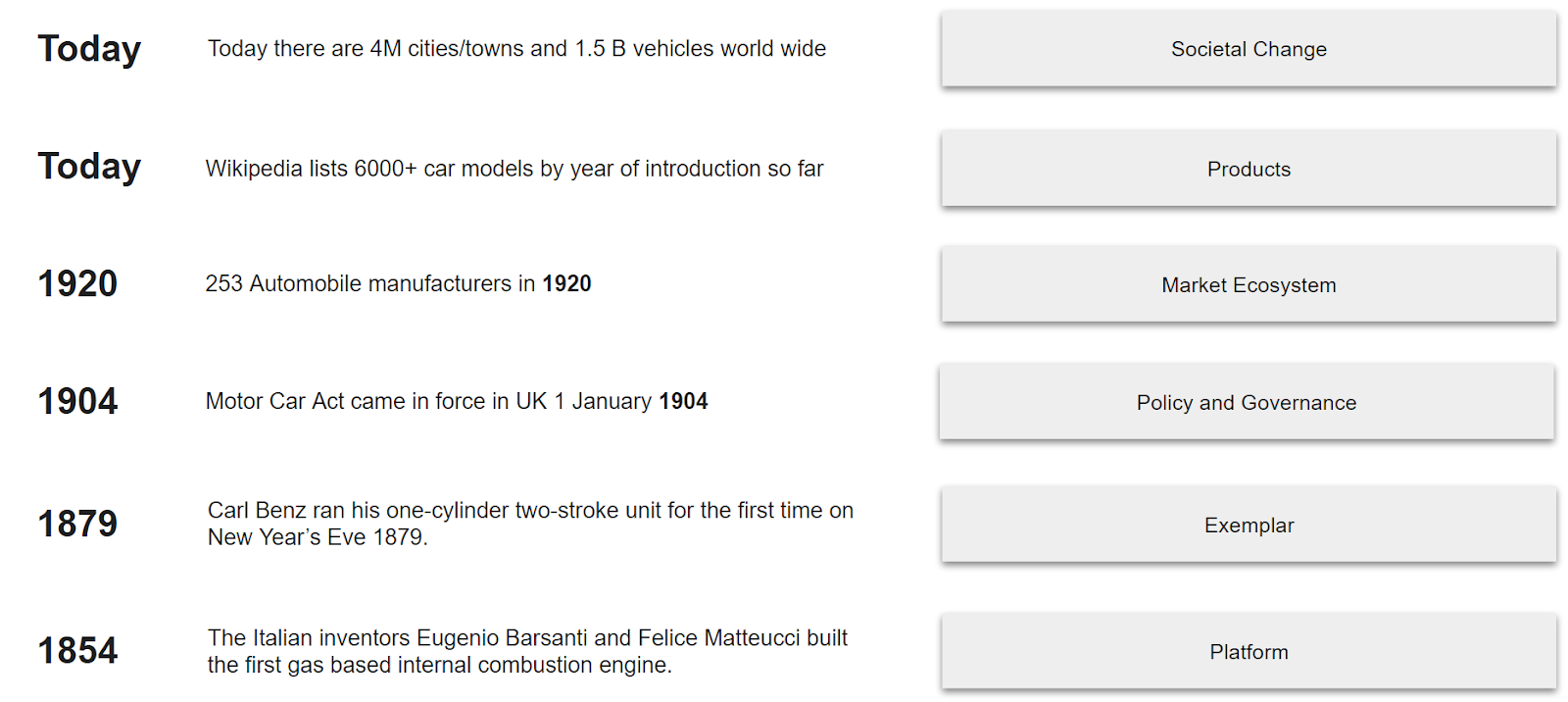Click the Wikipedia 6000+ car models text
This screenshot has height=702, width=1568.
tap(514, 169)
